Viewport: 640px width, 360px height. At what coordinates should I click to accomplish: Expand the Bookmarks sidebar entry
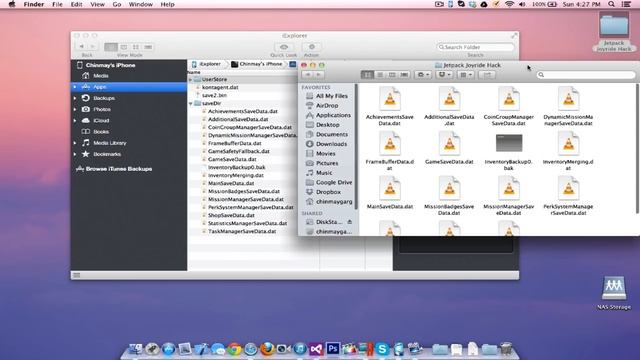[x=75, y=154]
